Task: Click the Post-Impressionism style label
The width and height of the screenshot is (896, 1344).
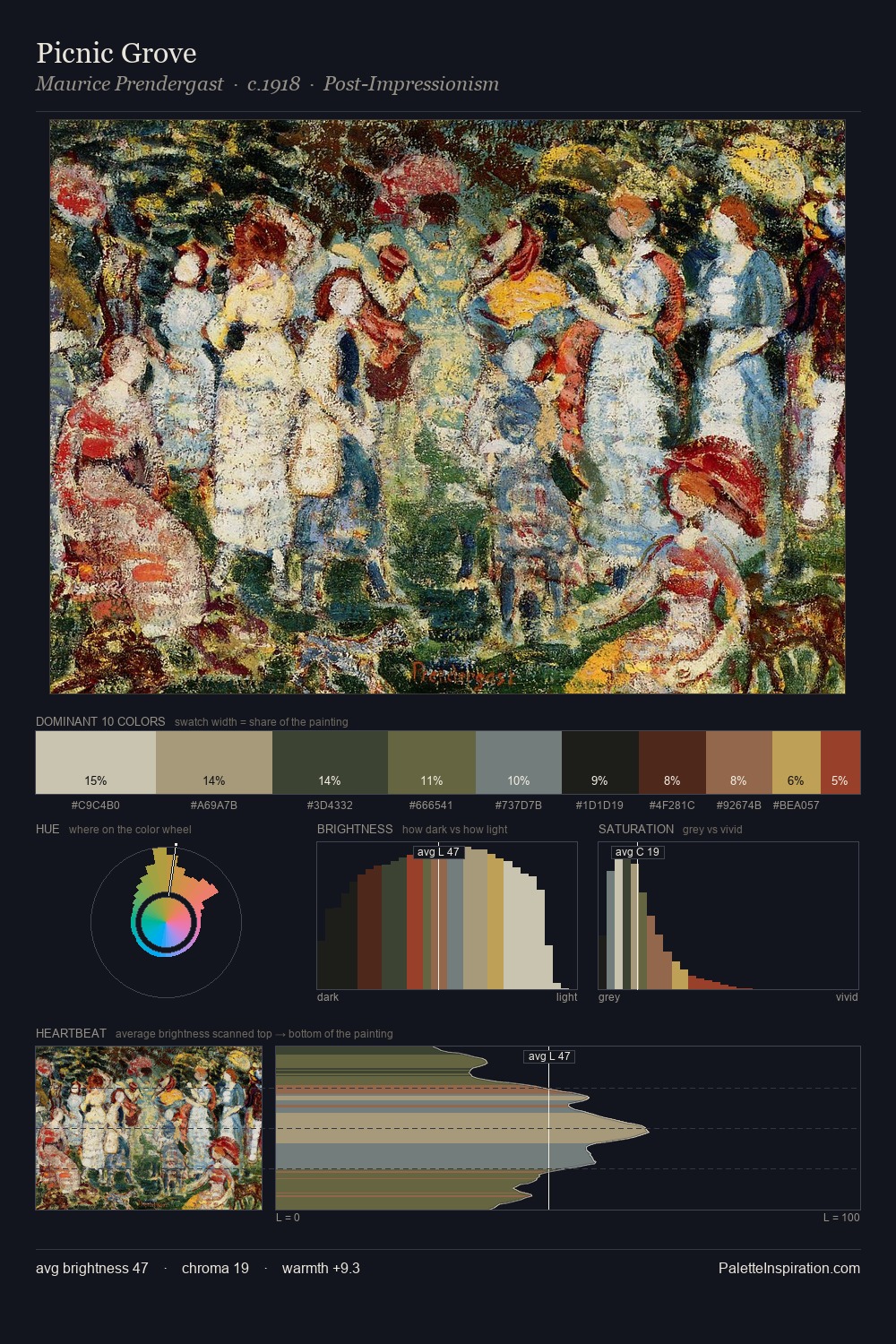Action: (x=411, y=84)
